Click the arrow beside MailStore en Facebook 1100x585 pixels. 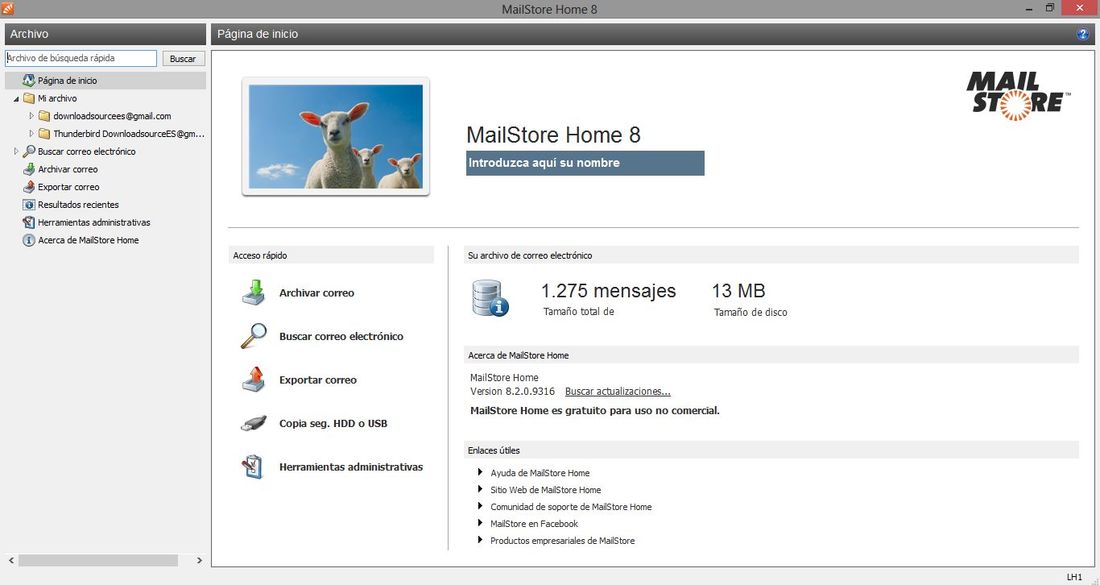[x=481, y=523]
